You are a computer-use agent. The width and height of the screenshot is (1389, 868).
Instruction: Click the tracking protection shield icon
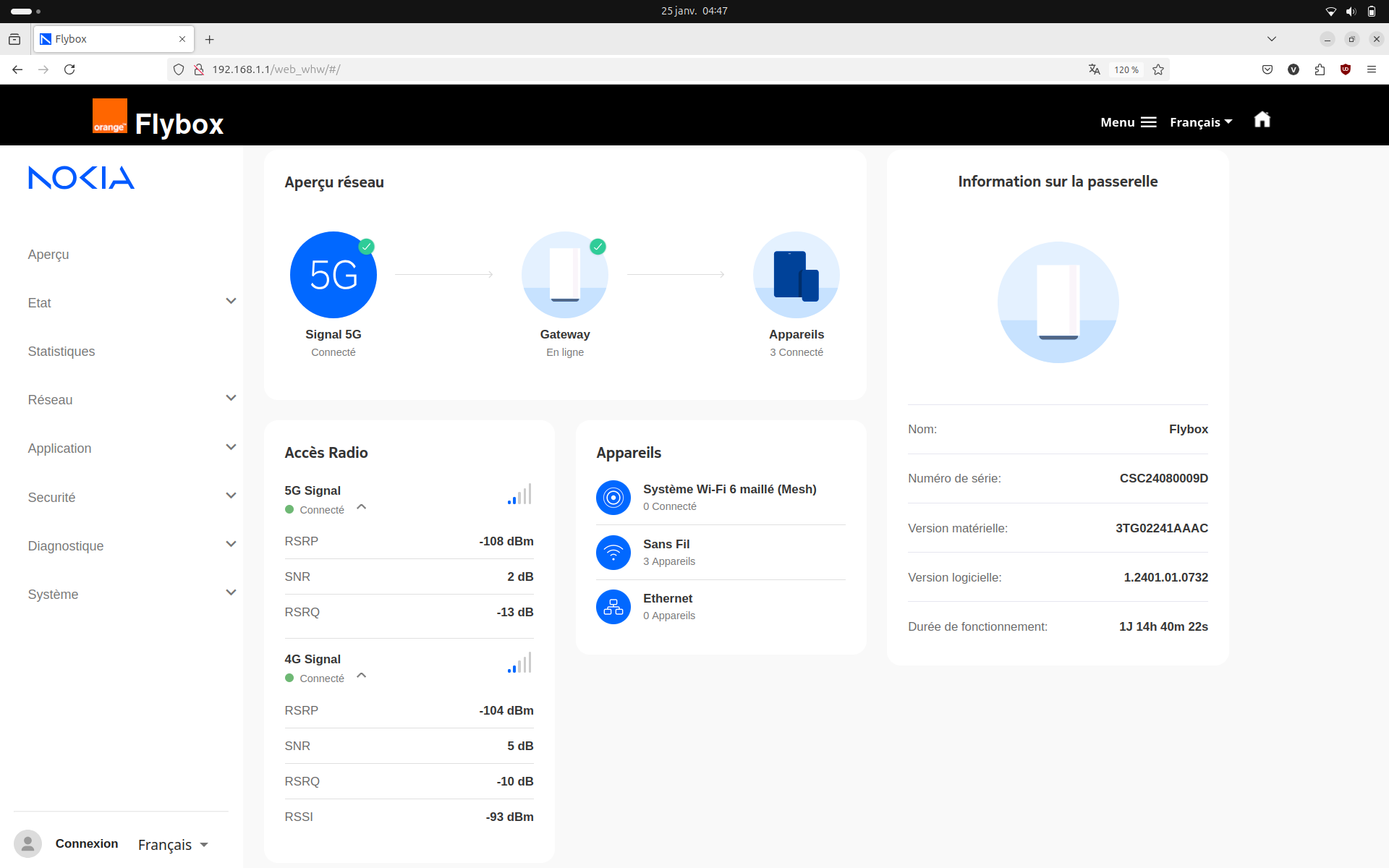click(179, 69)
